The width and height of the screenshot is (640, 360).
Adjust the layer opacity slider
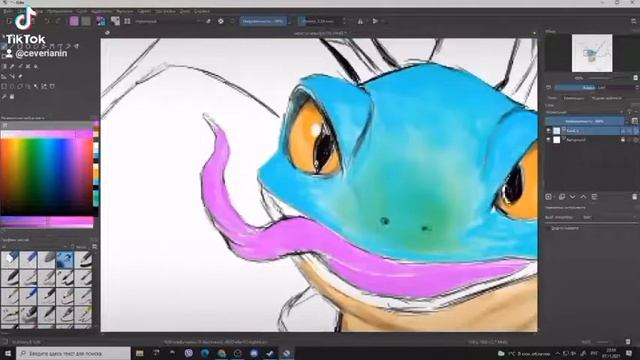(x=584, y=121)
